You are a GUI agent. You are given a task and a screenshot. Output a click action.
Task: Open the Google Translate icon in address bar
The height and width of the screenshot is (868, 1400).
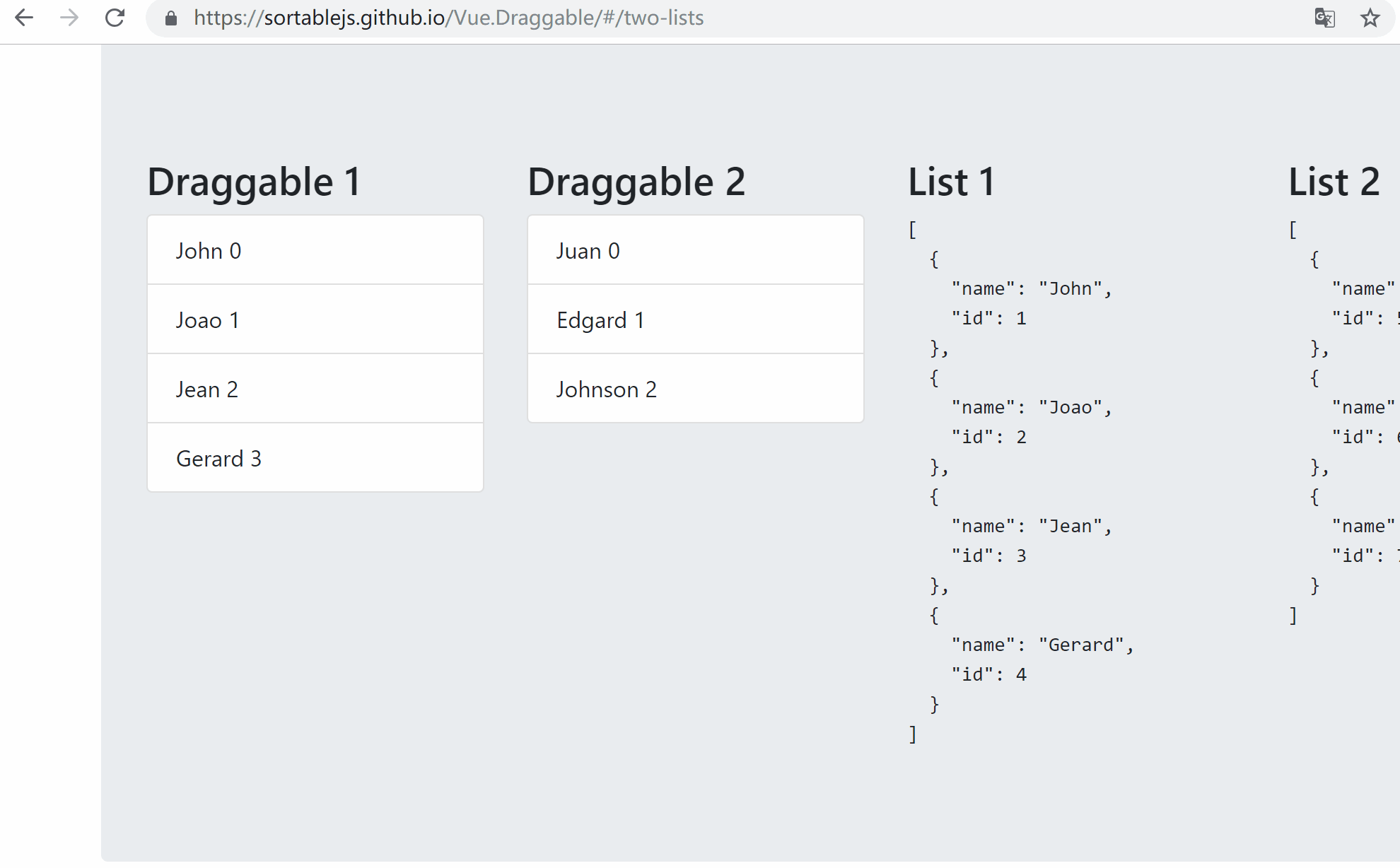1326,18
